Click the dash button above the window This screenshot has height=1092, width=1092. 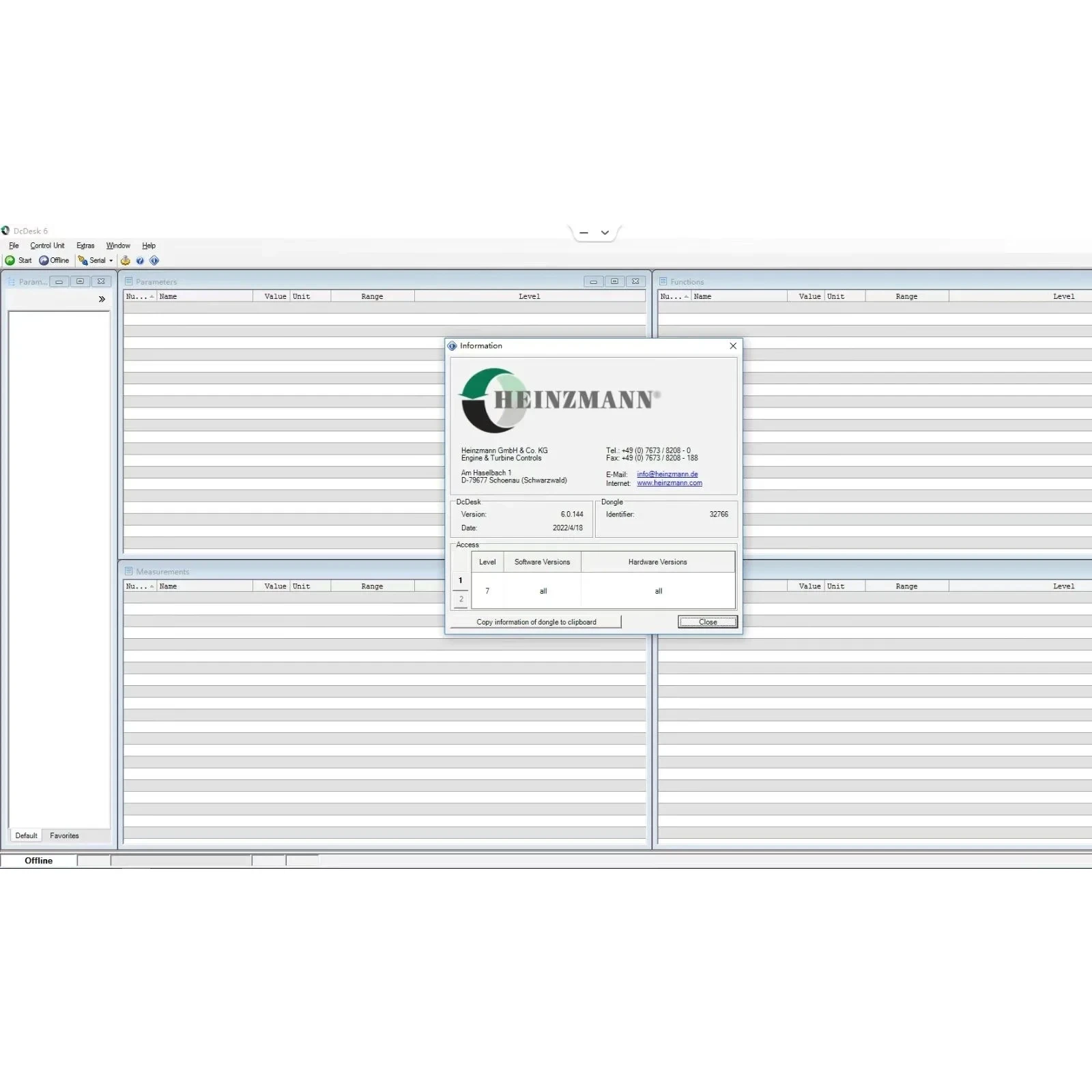click(x=584, y=233)
